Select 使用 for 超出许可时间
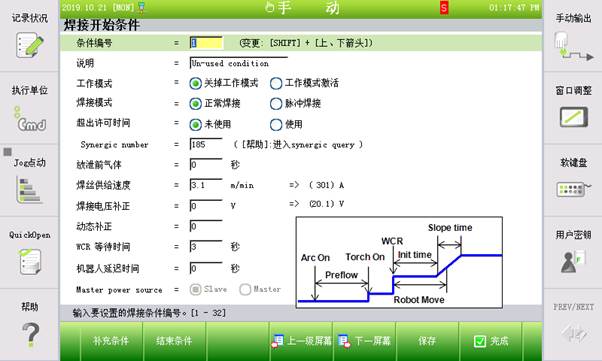 tap(276, 124)
